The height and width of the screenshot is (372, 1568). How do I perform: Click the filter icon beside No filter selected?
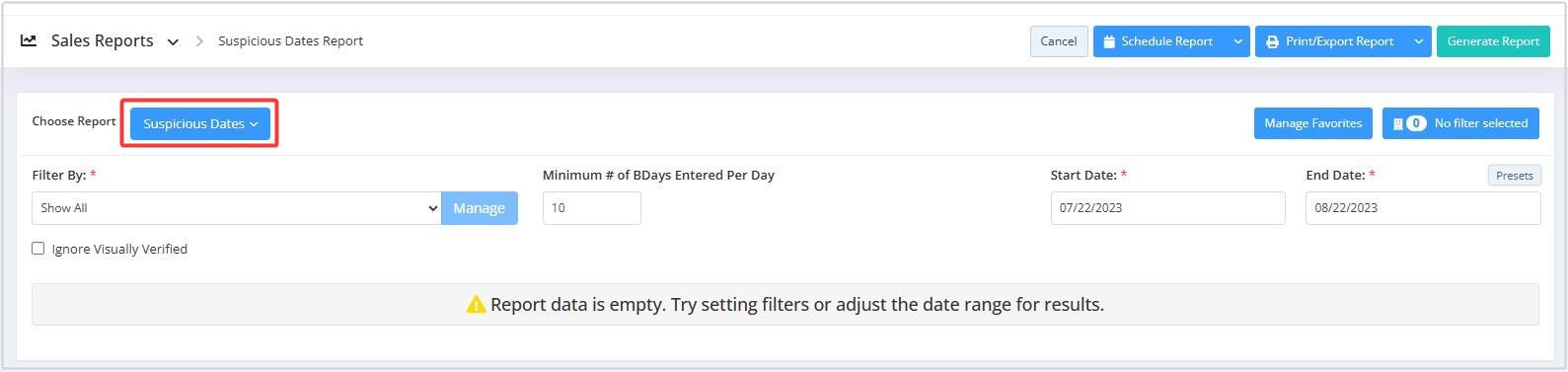point(1397,123)
